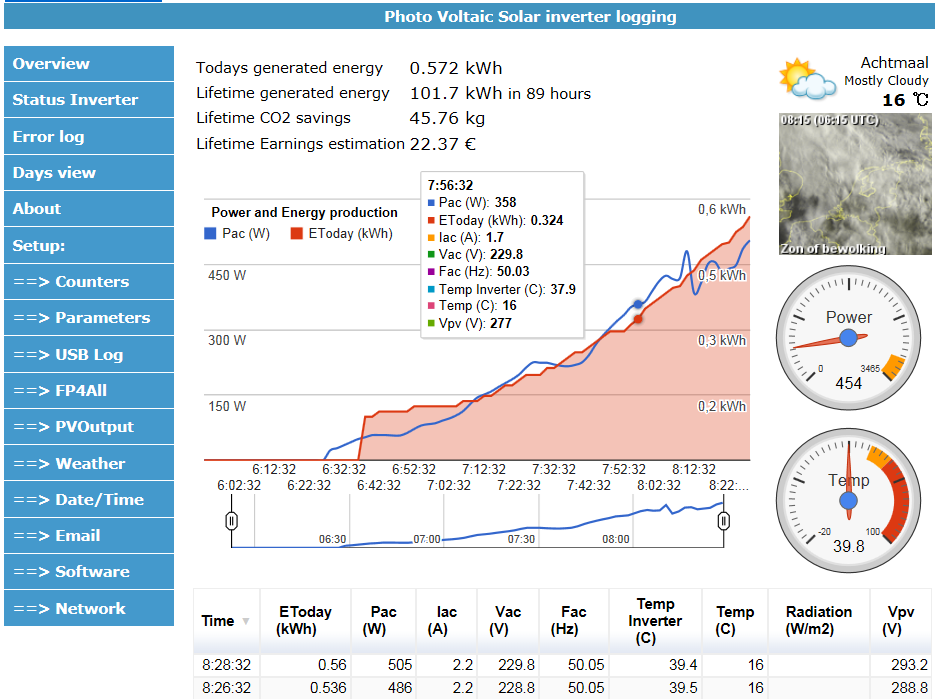Sort table by Vpv (V) column
949x699 pixels.
click(x=901, y=621)
